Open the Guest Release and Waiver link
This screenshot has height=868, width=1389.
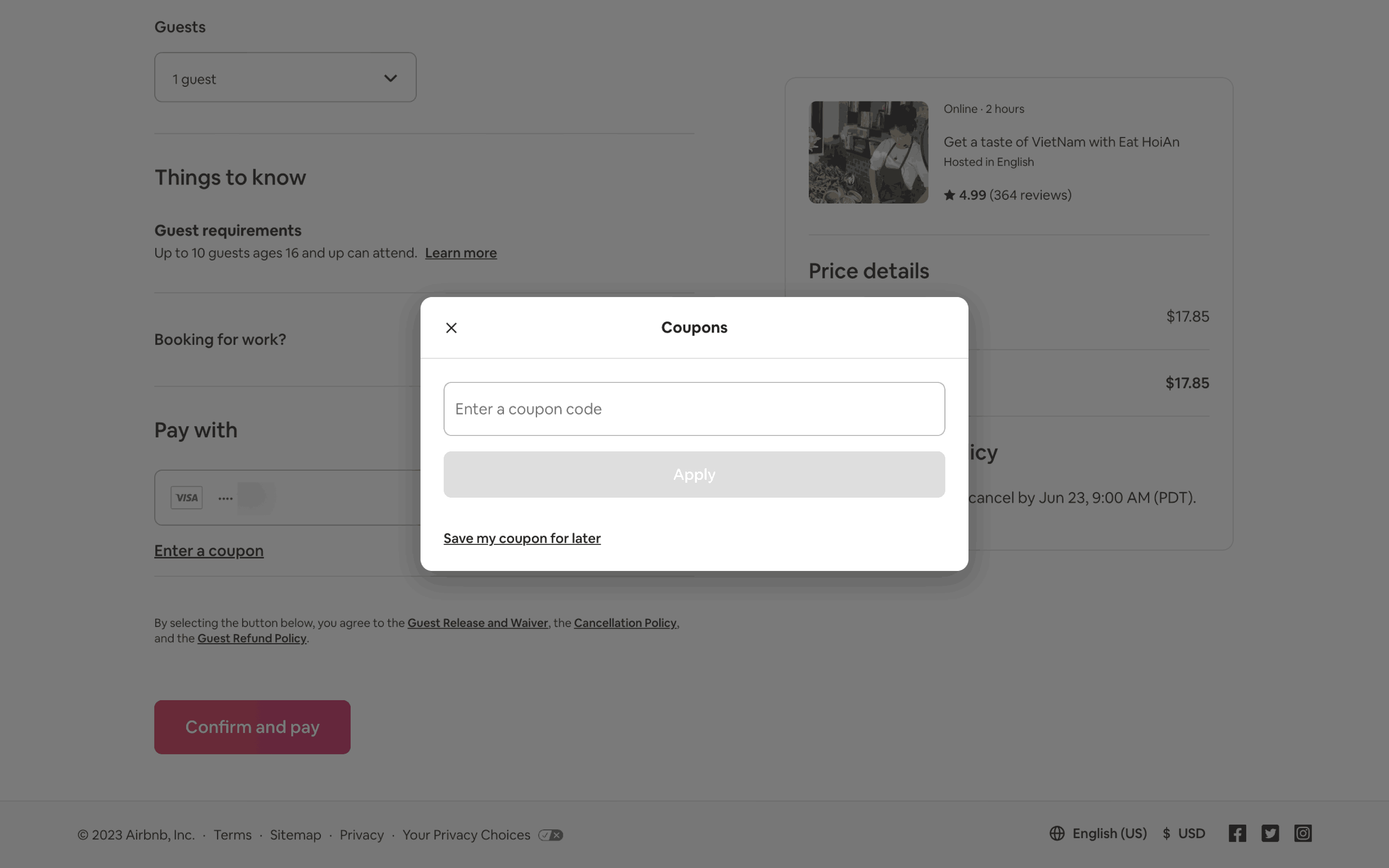477,623
